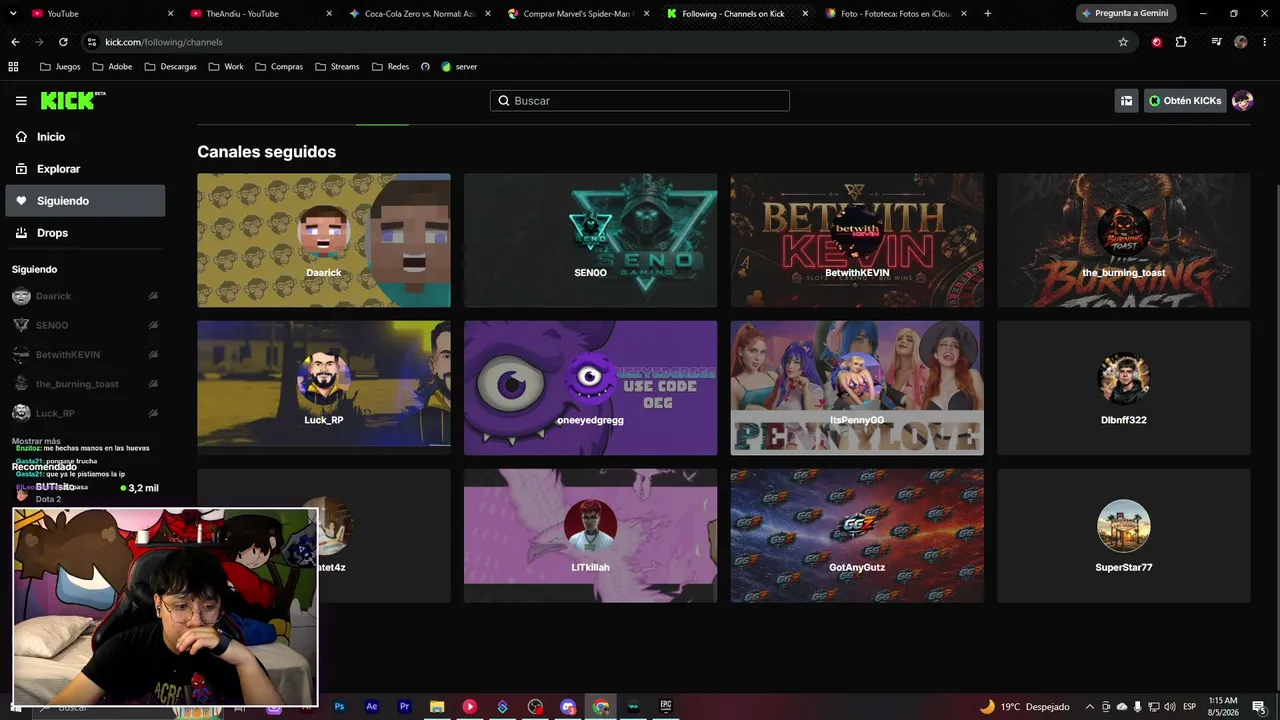Open the Redes bookmark folder
The width and height of the screenshot is (1280, 720).
tap(390, 67)
